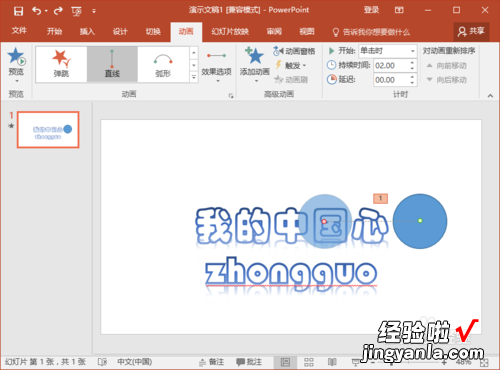Image resolution: width=500 pixels, height=370 pixels.
Task: Select slide 1 thumbnail
Action: click(48, 129)
